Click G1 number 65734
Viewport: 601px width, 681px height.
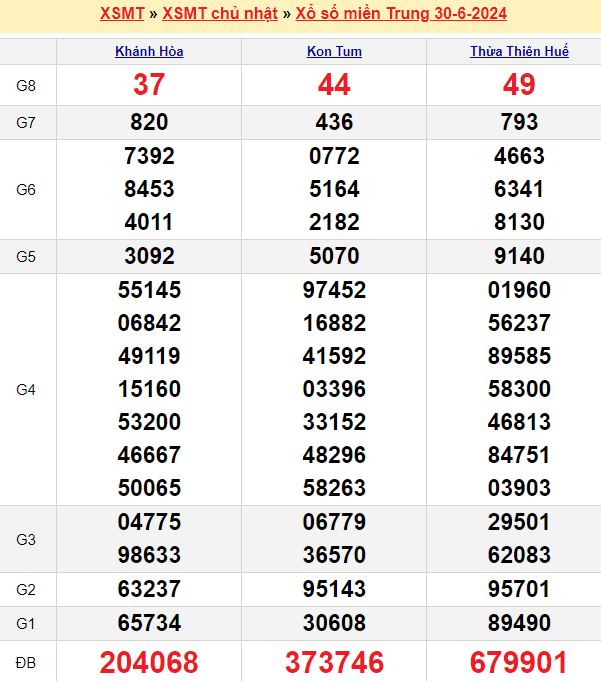pyautogui.click(x=149, y=623)
